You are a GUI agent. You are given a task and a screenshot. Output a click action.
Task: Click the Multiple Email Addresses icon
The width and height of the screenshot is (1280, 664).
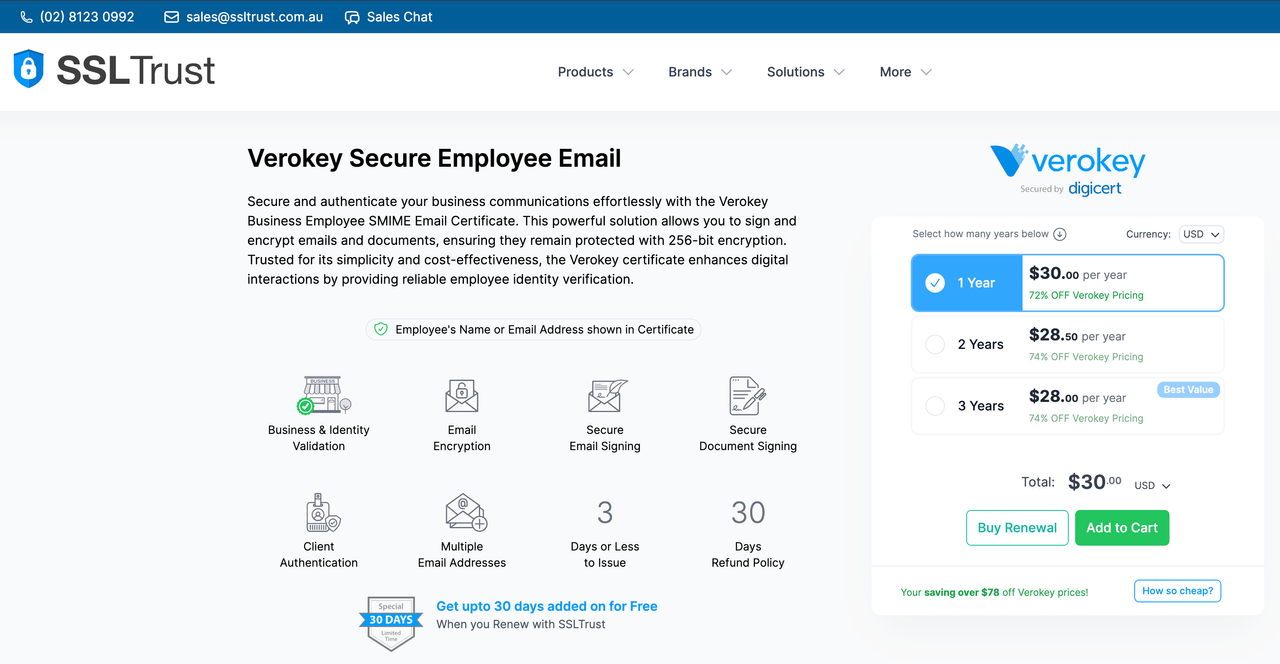[465, 513]
